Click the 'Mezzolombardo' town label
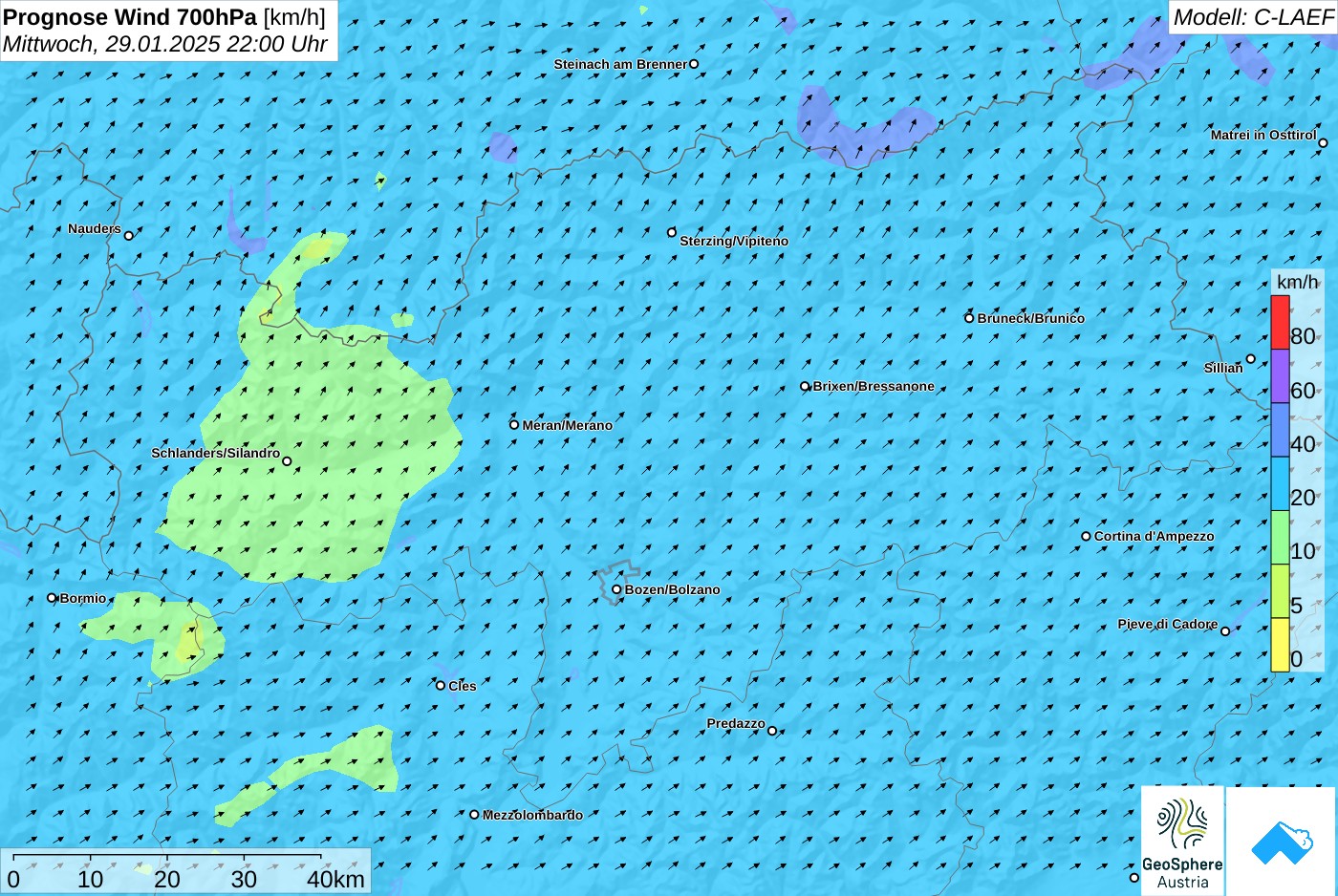Viewport: 1338px width, 896px height. [532, 815]
